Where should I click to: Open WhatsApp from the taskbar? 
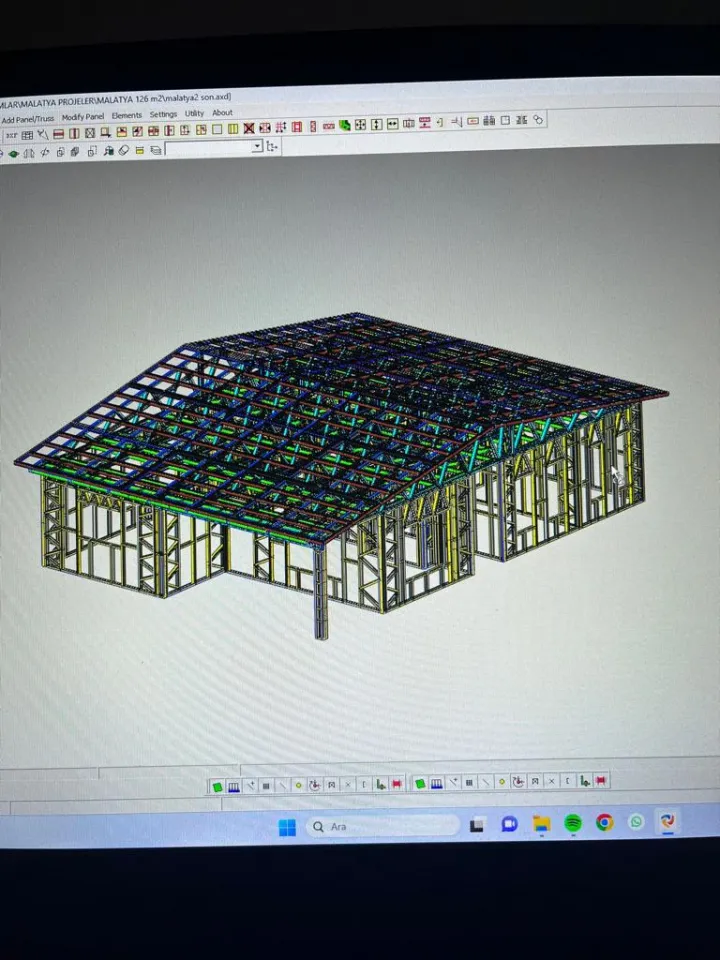(x=636, y=821)
